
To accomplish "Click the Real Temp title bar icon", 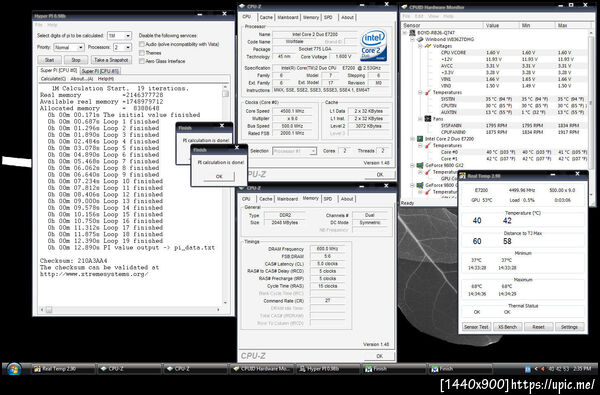I will [463, 176].
